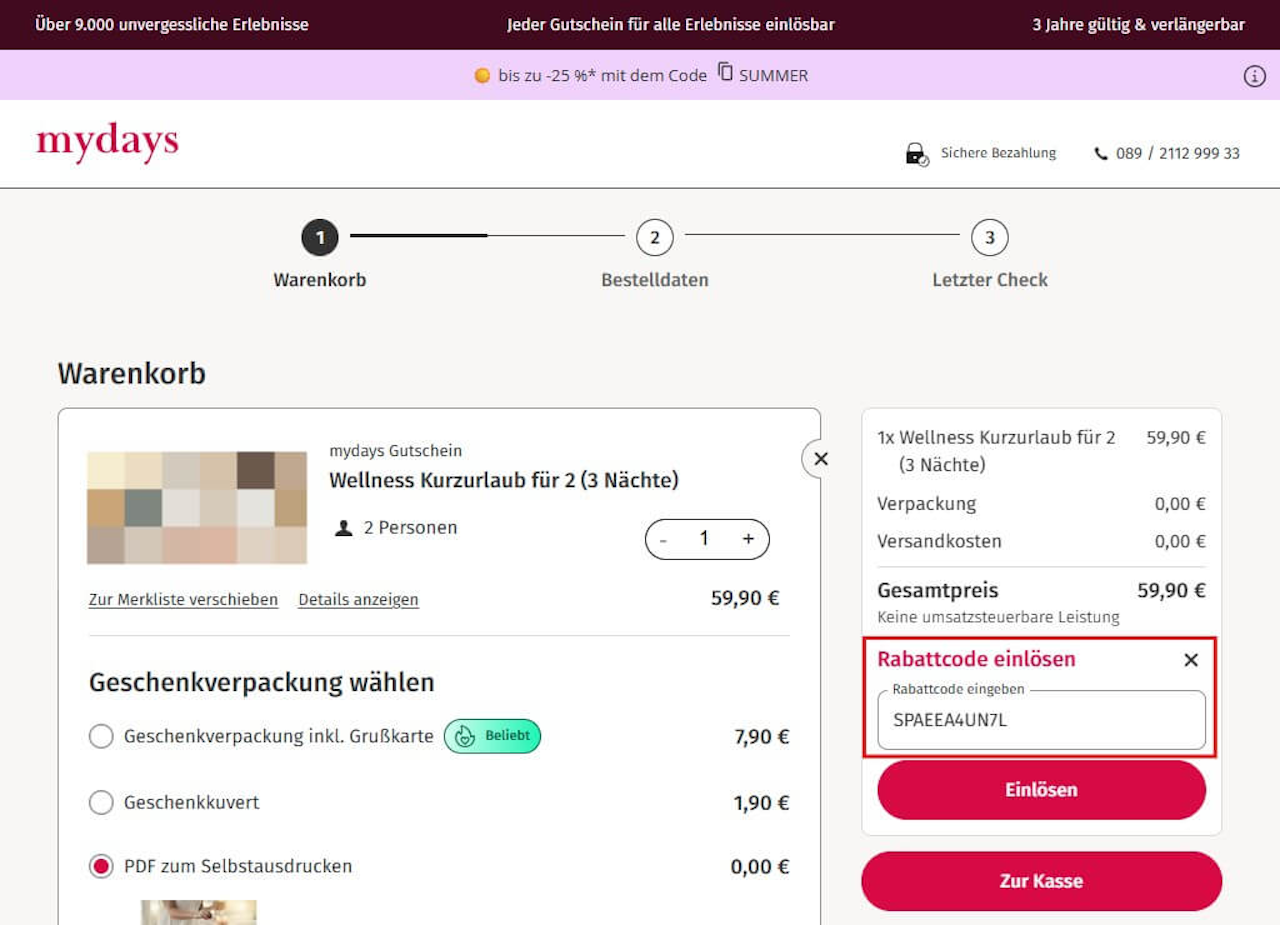This screenshot has height=925, width=1280.
Task: Click the 2 Personen person icon
Action: tap(344, 528)
